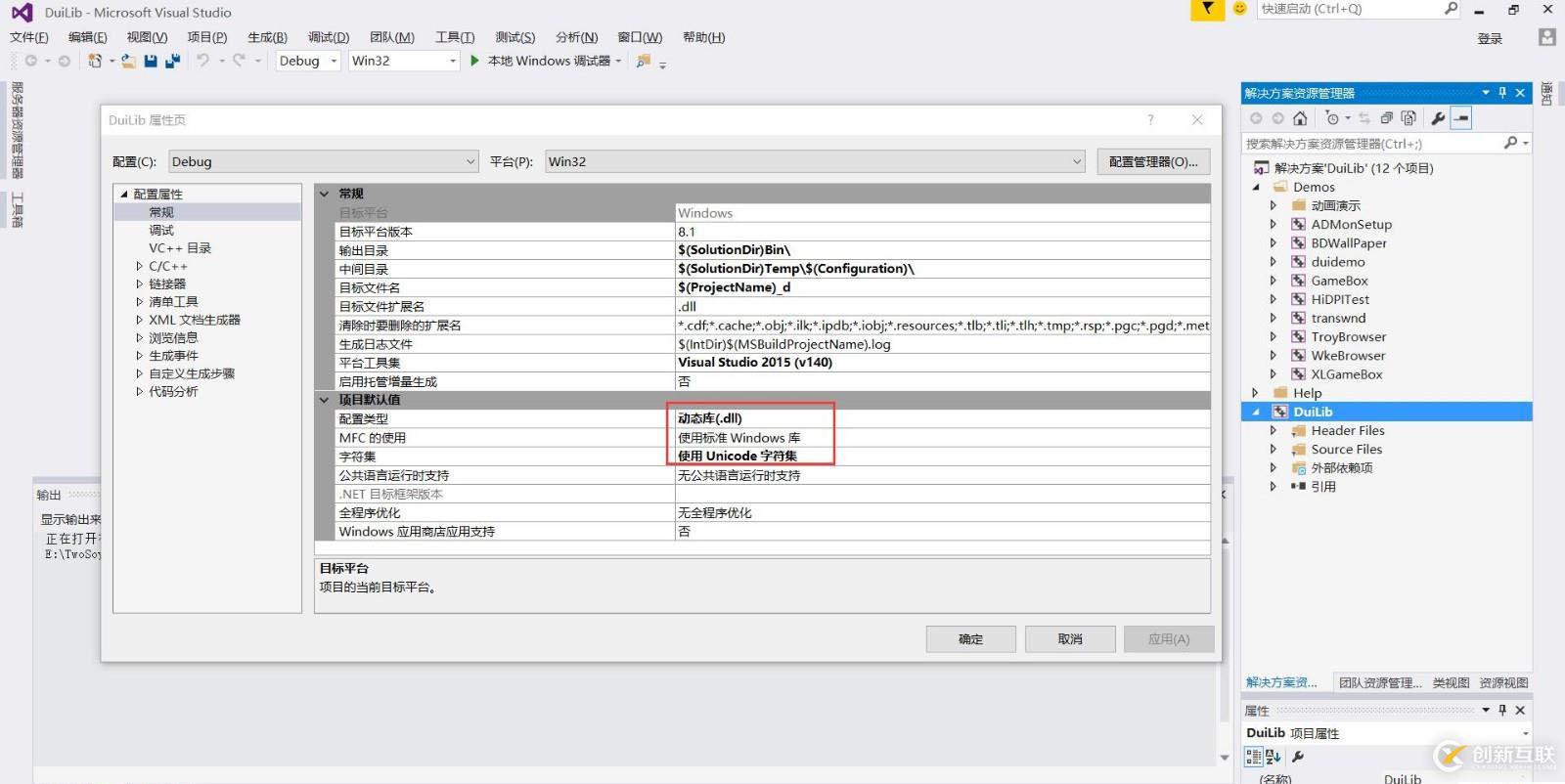Viewport: 1565px width, 784px height.
Task: Expand the 链接器 node
Action: tap(139, 283)
